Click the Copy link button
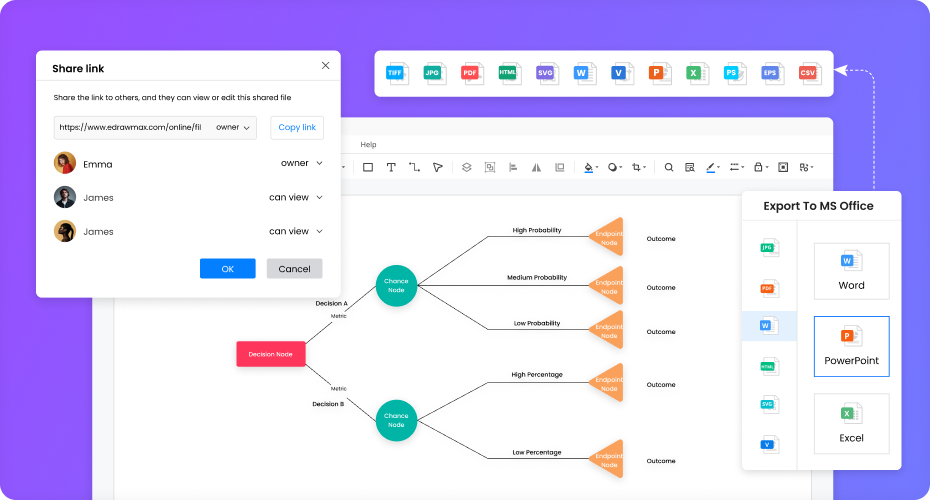This screenshot has width=930, height=500. pos(297,128)
